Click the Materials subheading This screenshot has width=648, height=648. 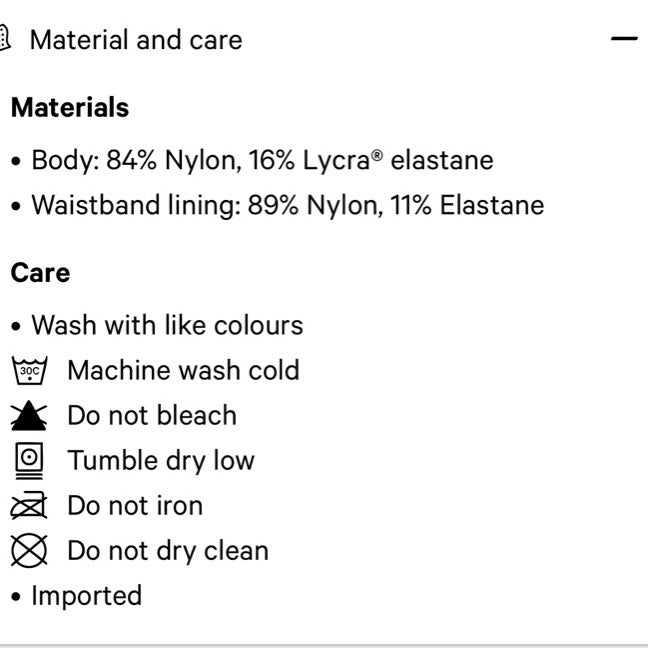click(70, 107)
